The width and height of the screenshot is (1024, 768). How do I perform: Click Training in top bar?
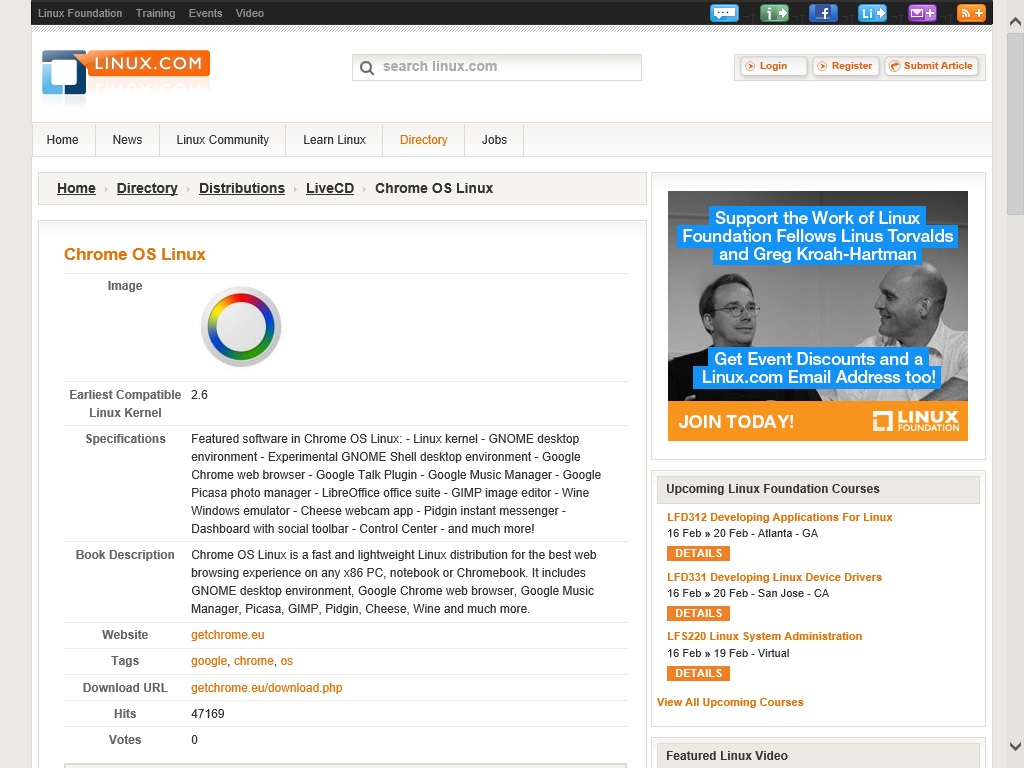click(x=155, y=13)
